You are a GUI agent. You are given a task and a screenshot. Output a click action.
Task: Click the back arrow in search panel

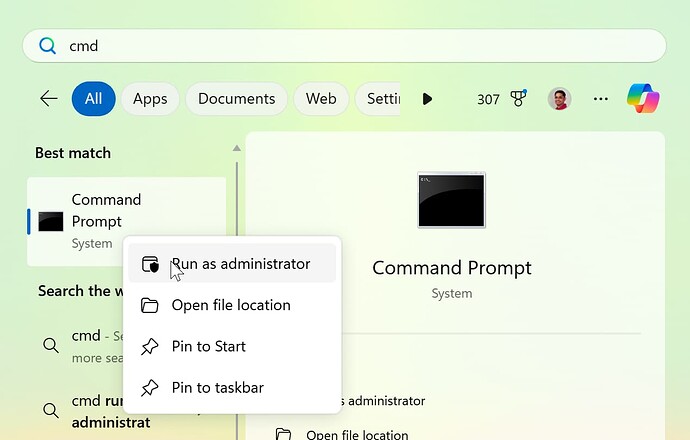tap(48, 98)
